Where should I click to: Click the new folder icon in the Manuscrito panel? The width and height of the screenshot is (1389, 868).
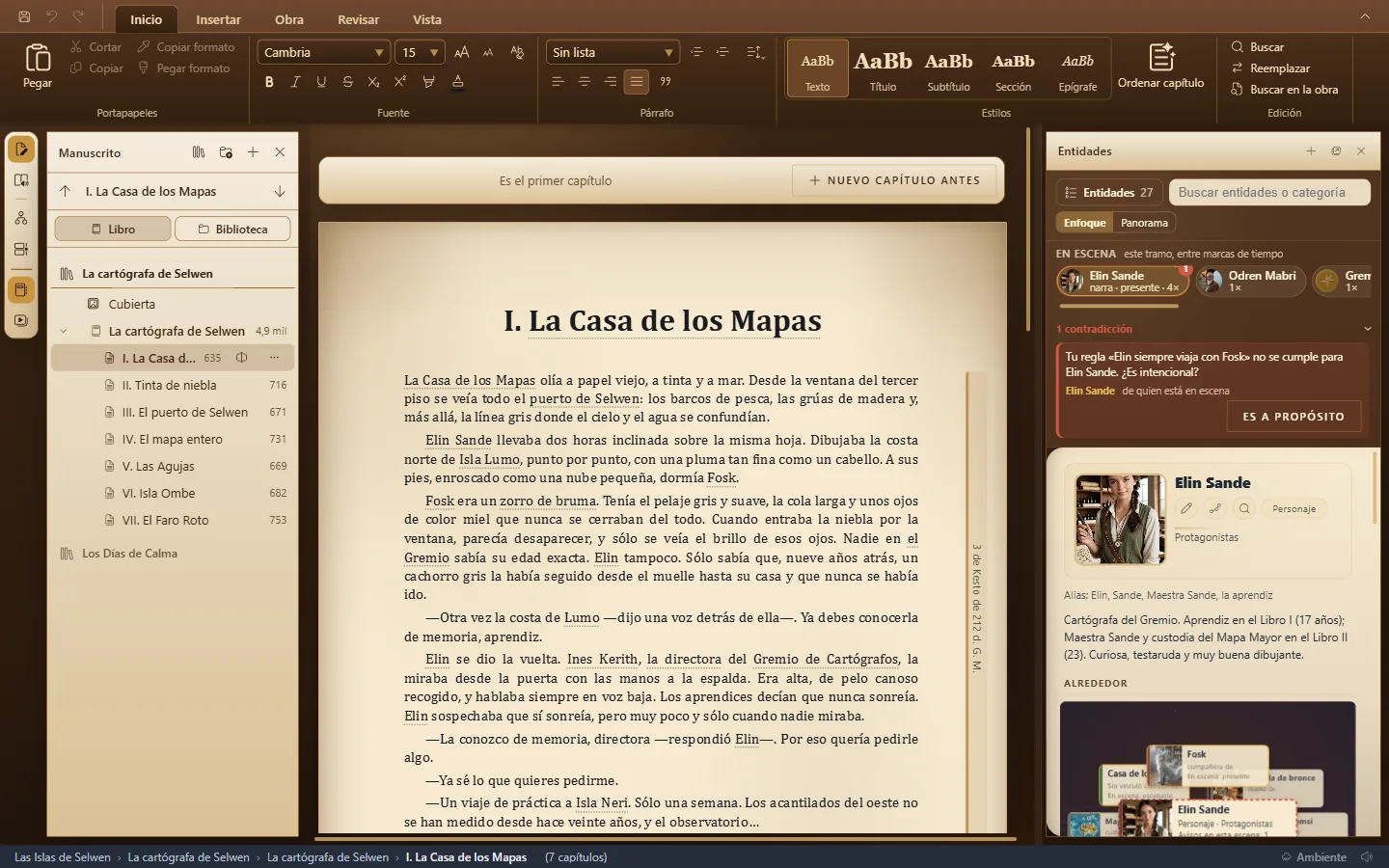click(x=226, y=152)
